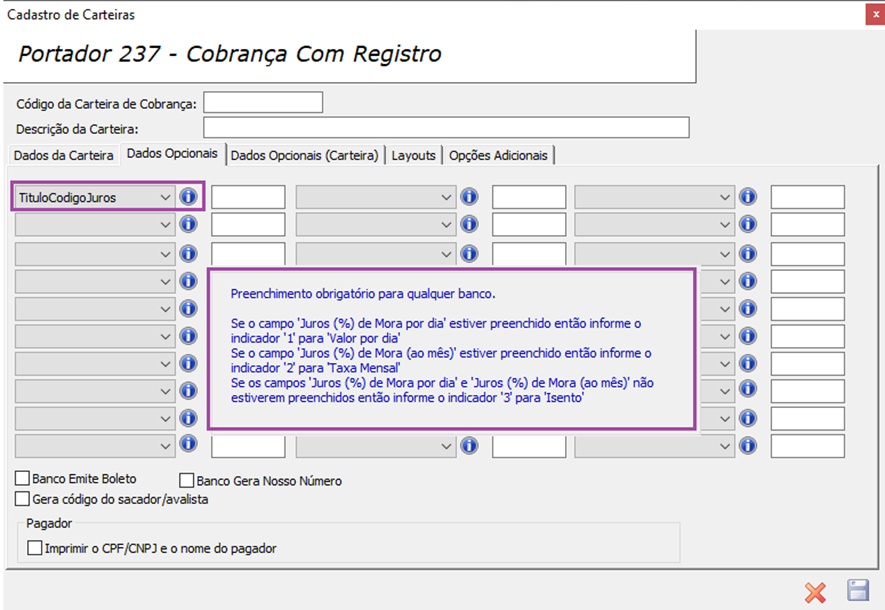The width and height of the screenshot is (885, 610).
Task: Open the TituloCodigoJuros dropdown
Action: 94,197
